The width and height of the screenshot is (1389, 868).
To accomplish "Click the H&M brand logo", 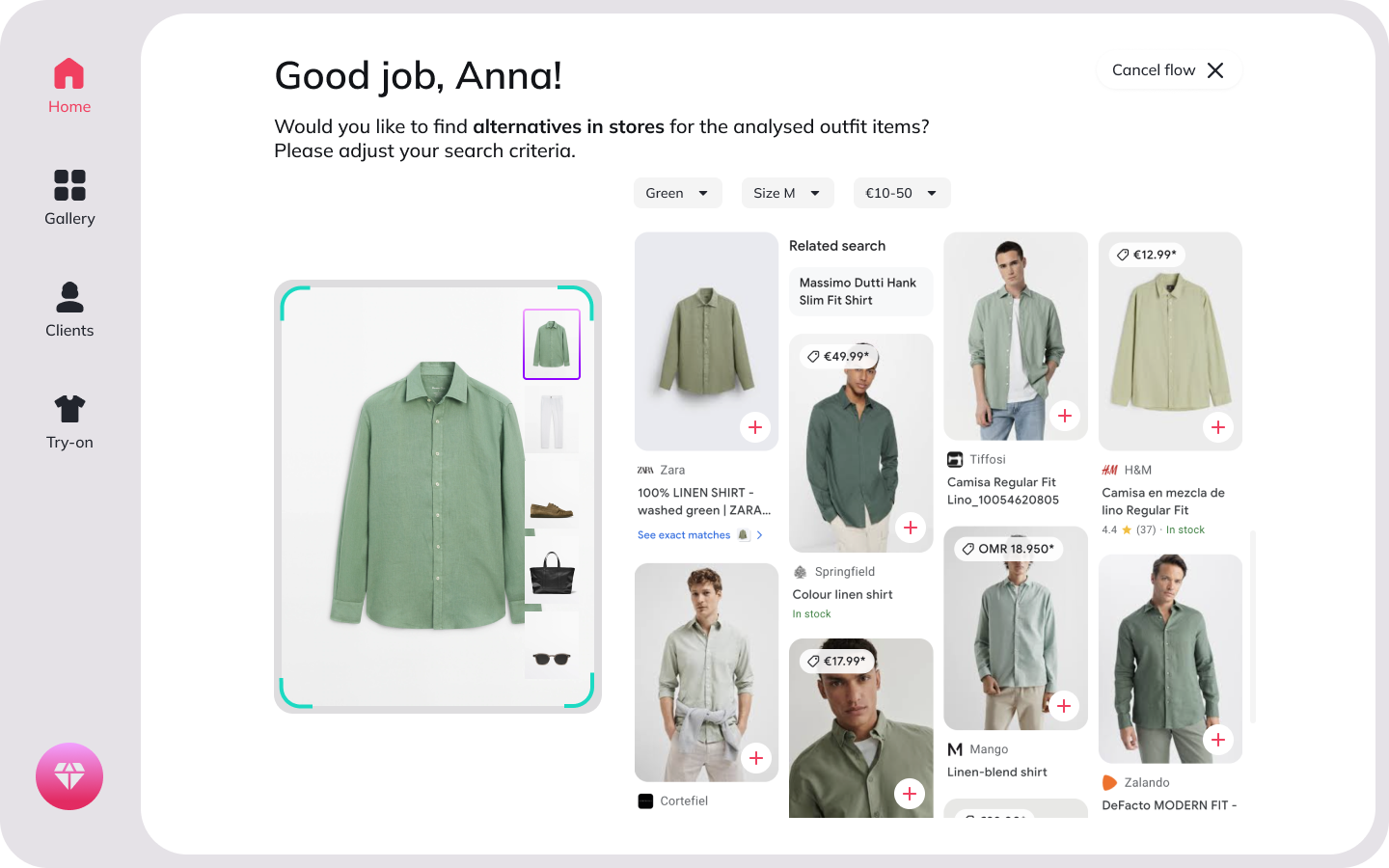I will coord(1110,471).
